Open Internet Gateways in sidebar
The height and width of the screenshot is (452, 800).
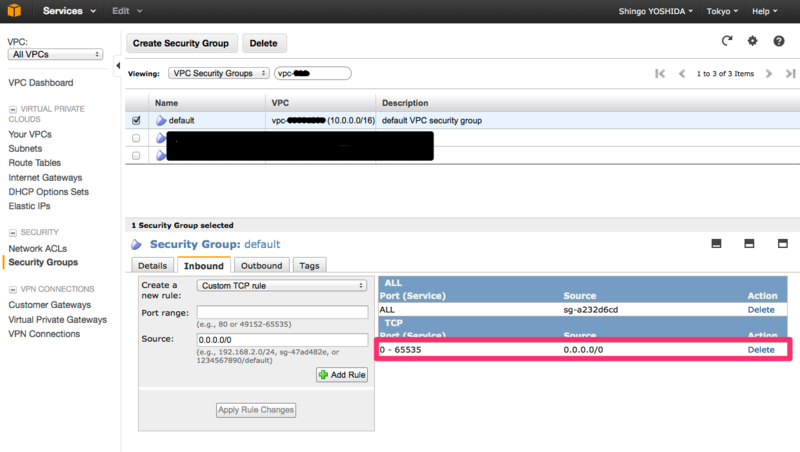(45, 178)
